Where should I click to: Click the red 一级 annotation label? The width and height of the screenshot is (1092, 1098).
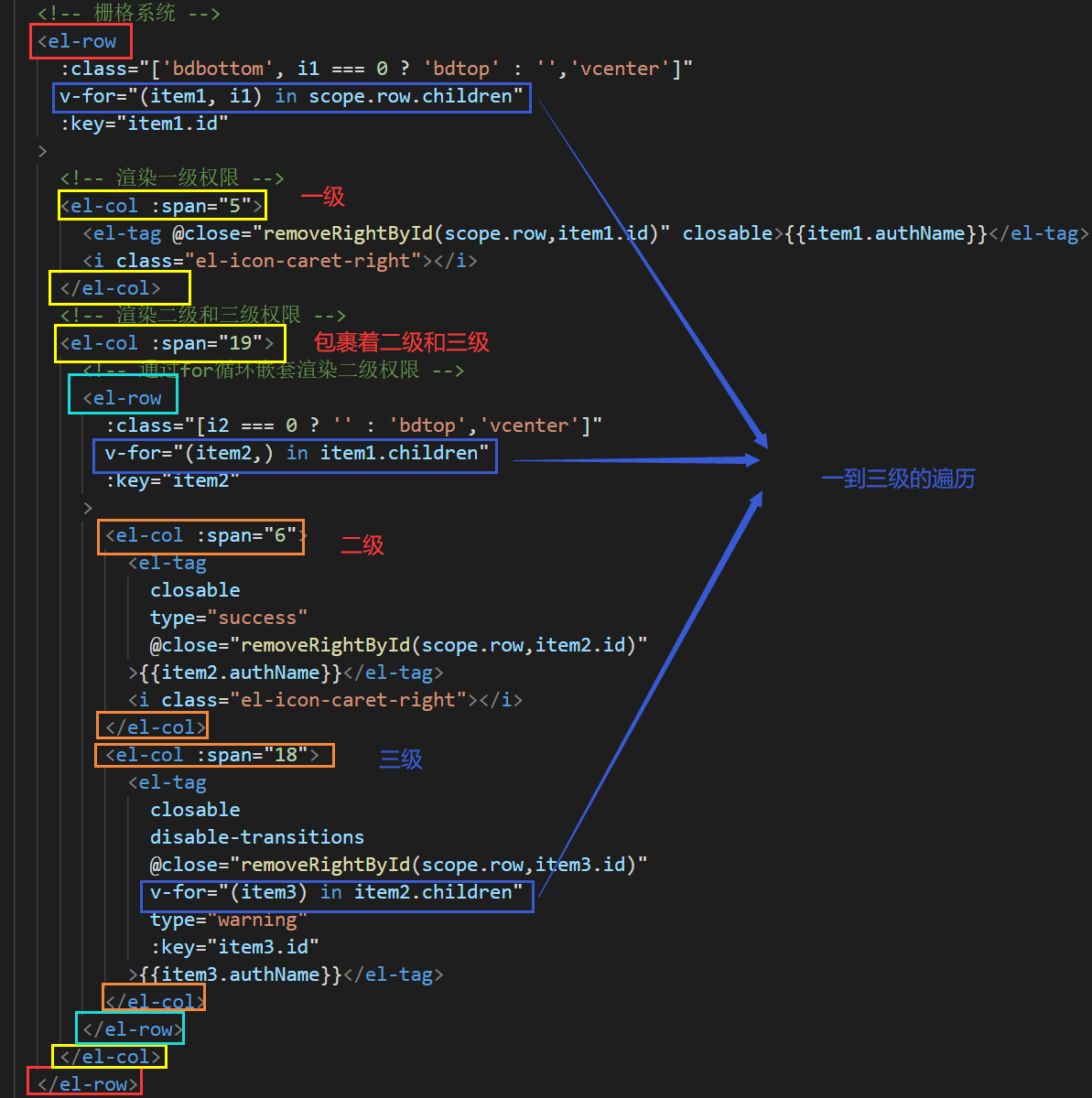click(x=322, y=197)
